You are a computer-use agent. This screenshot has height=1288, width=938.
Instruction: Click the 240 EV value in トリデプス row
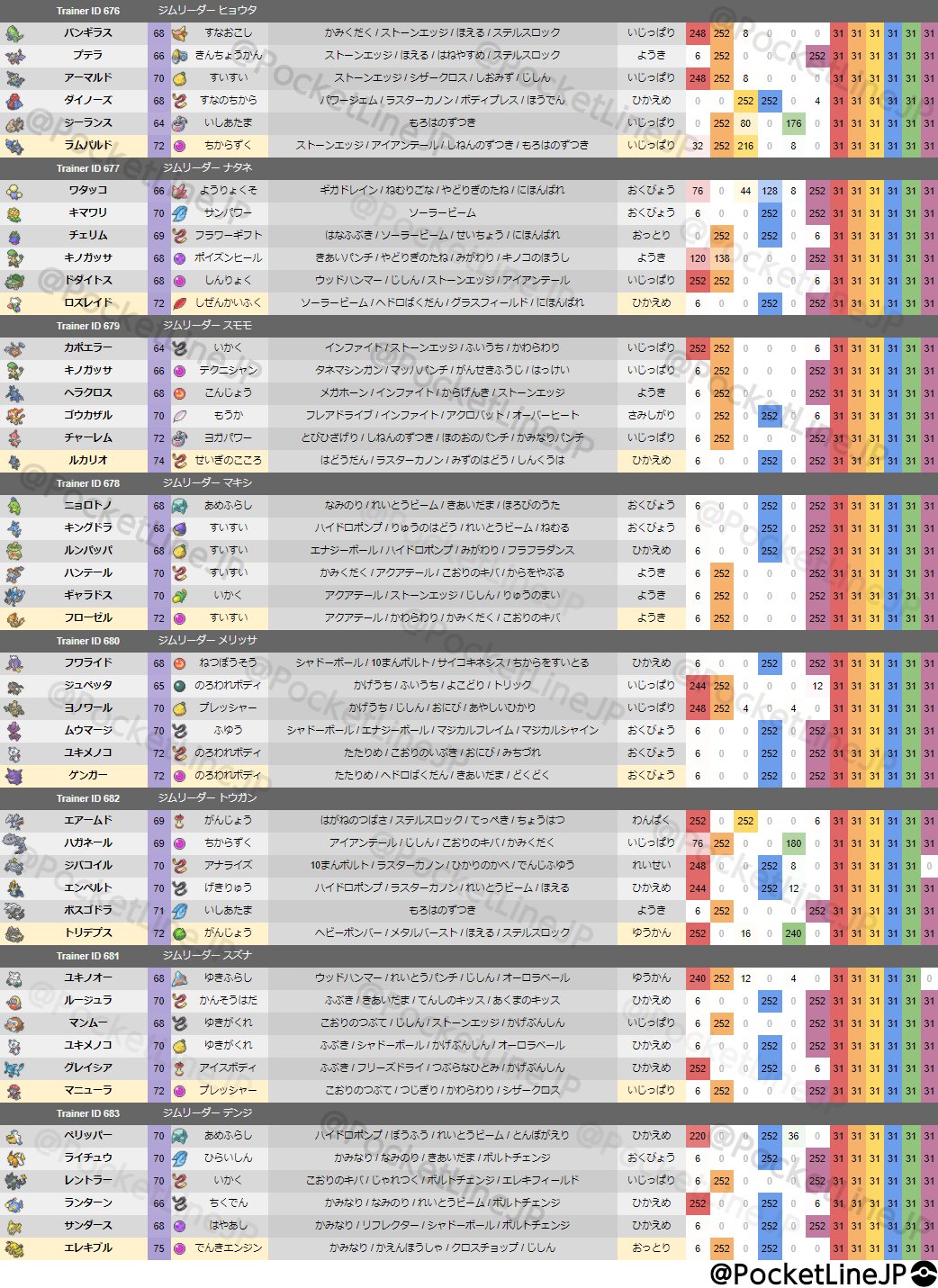793,933
